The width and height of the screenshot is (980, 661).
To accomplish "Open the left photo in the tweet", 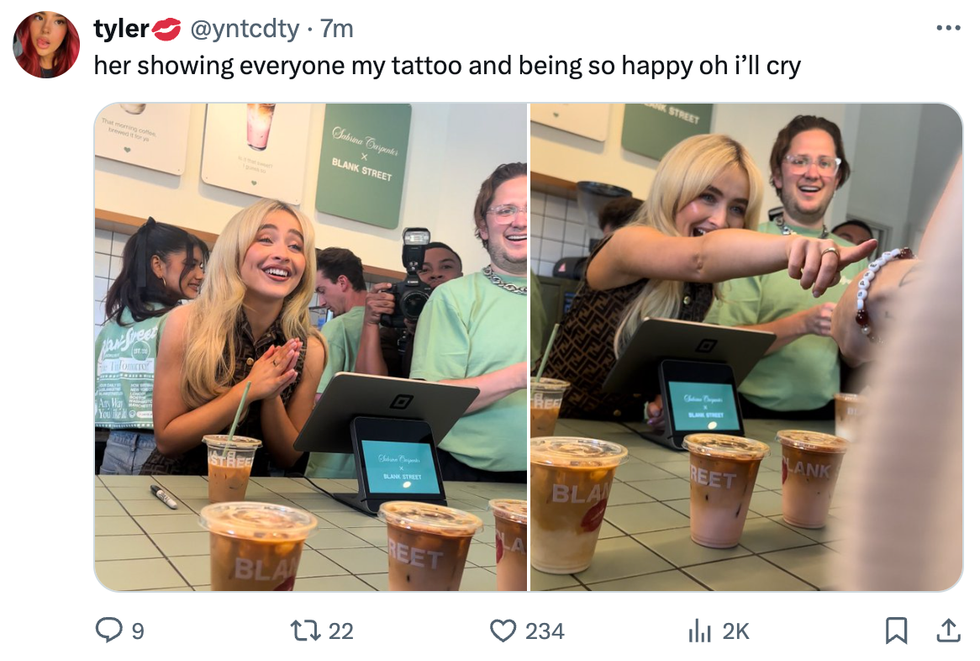I will tap(311, 347).
